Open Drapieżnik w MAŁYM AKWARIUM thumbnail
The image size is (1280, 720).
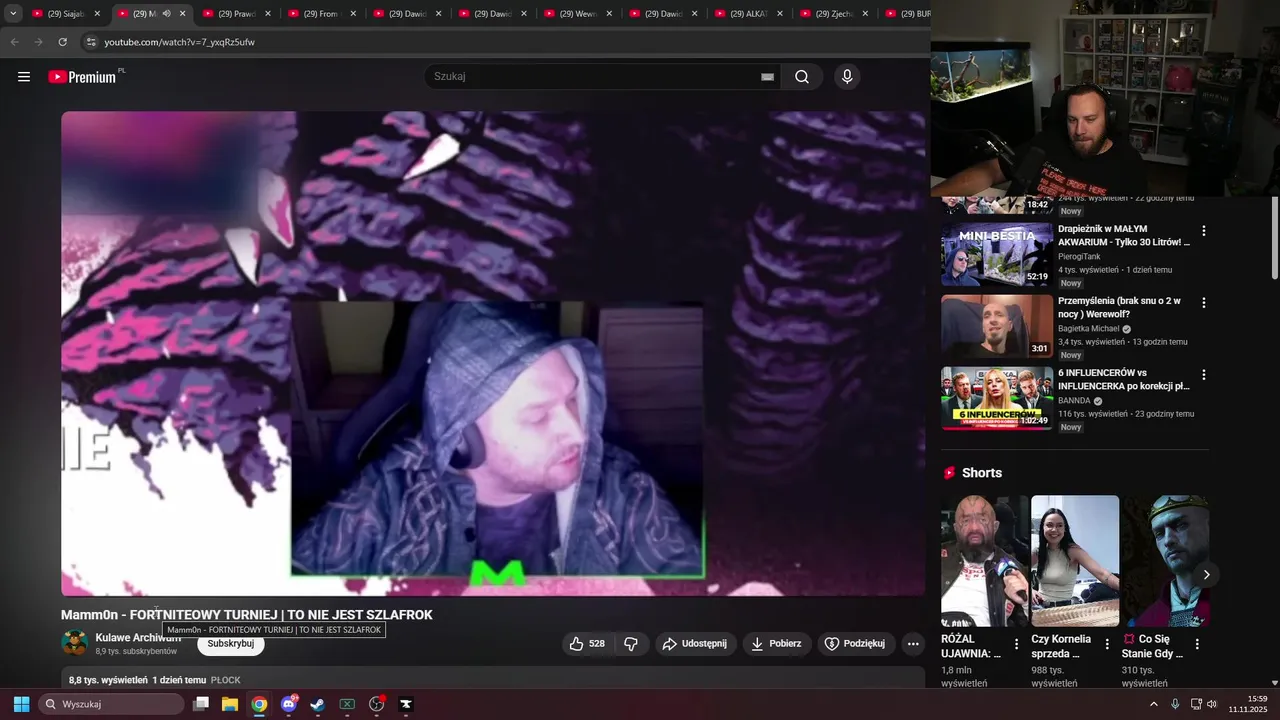click(997, 254)
